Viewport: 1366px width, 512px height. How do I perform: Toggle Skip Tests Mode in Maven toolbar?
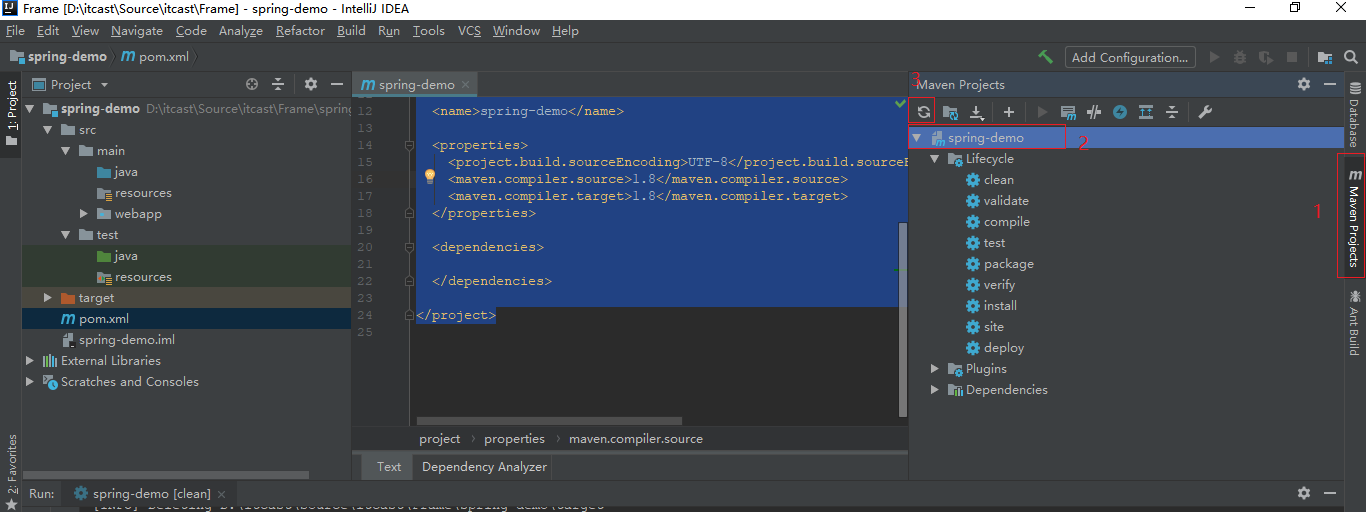(x=1120, y=112)
